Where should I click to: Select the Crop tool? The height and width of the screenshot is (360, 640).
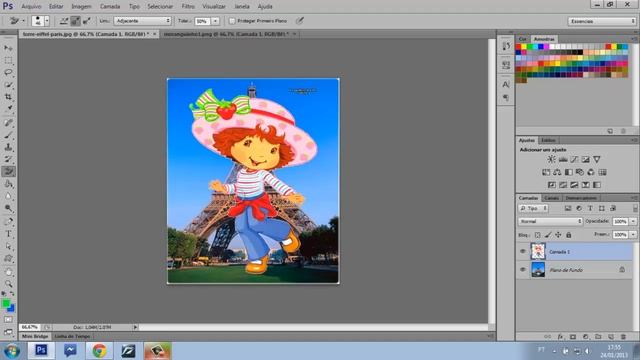click(x=8, y=97)
